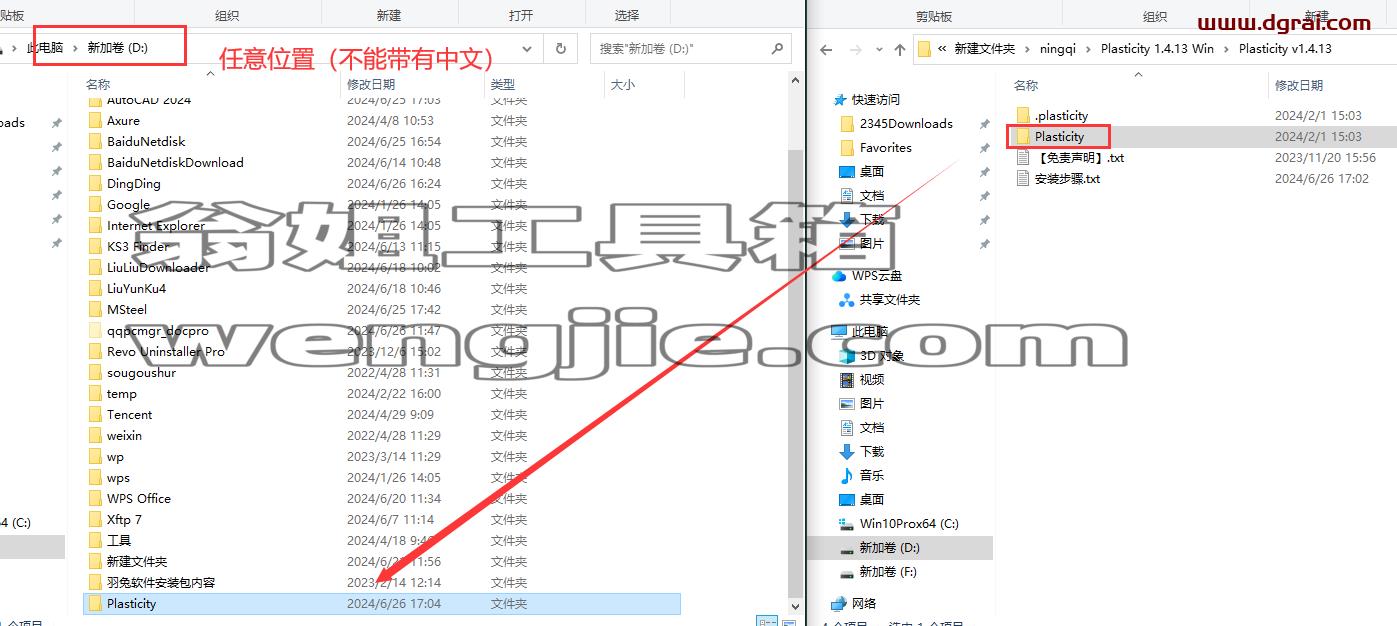Select Win10Prox64 (C:) drive
This screenshot has height=626, width=1397.
click(898, 523)
